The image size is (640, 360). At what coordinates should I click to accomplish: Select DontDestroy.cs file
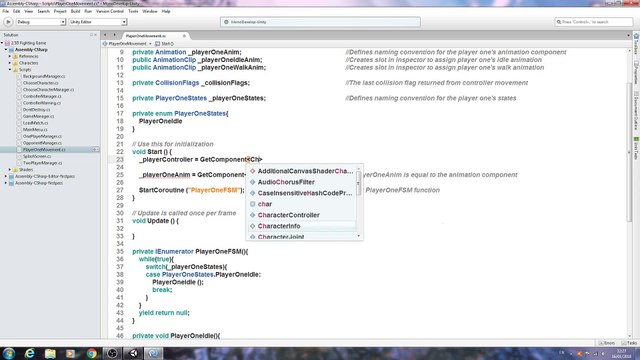click(36, 109)
